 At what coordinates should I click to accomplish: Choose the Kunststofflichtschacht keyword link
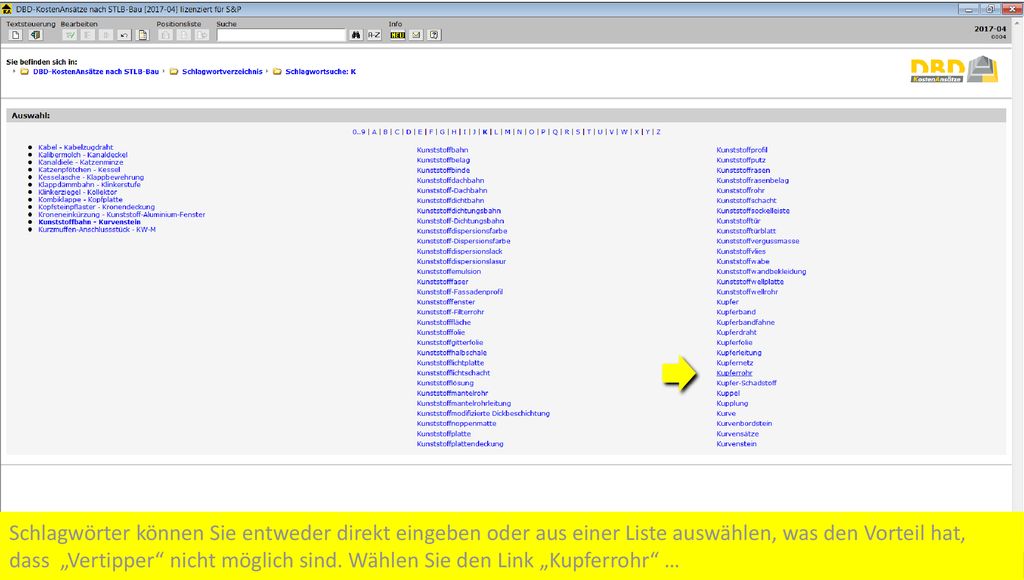click(x=453, y=373)
